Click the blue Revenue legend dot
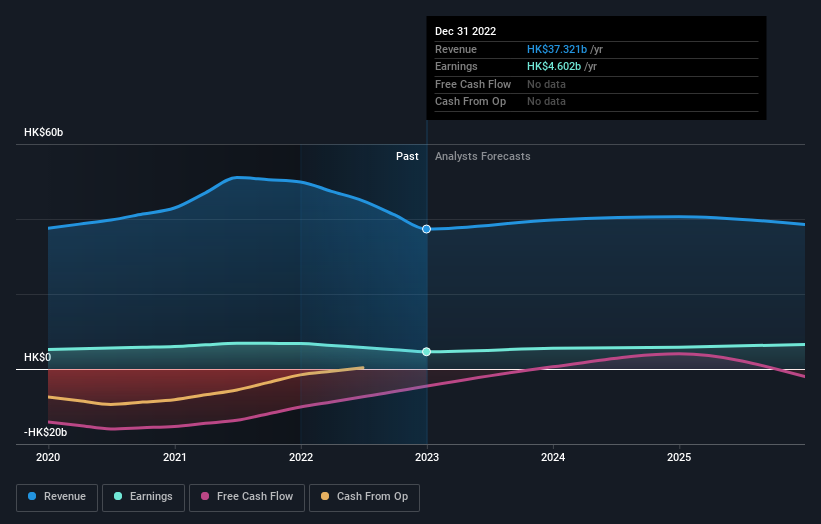 click(x=32, y=496)
